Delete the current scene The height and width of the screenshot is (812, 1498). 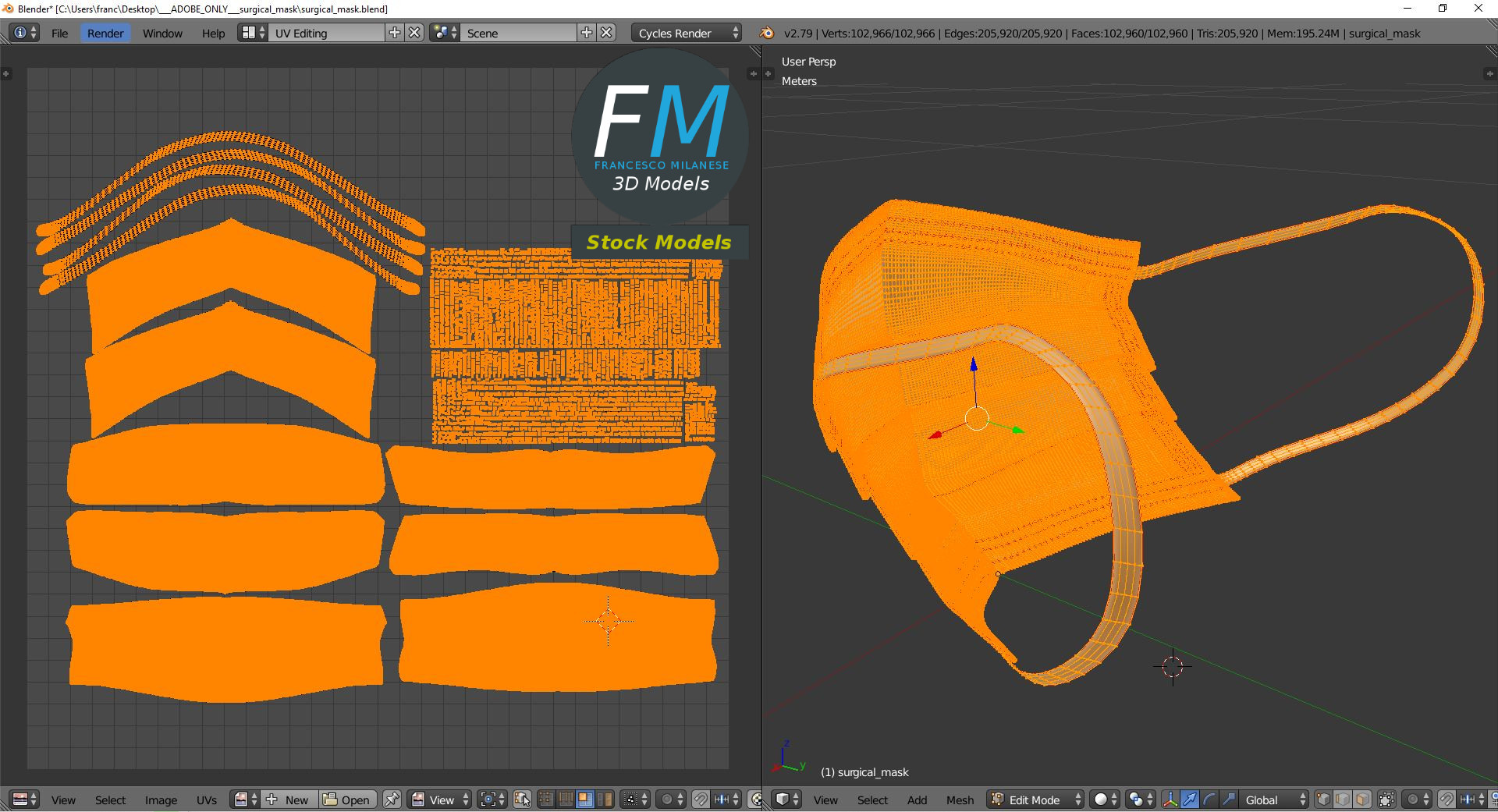click(x=607, y=33)
